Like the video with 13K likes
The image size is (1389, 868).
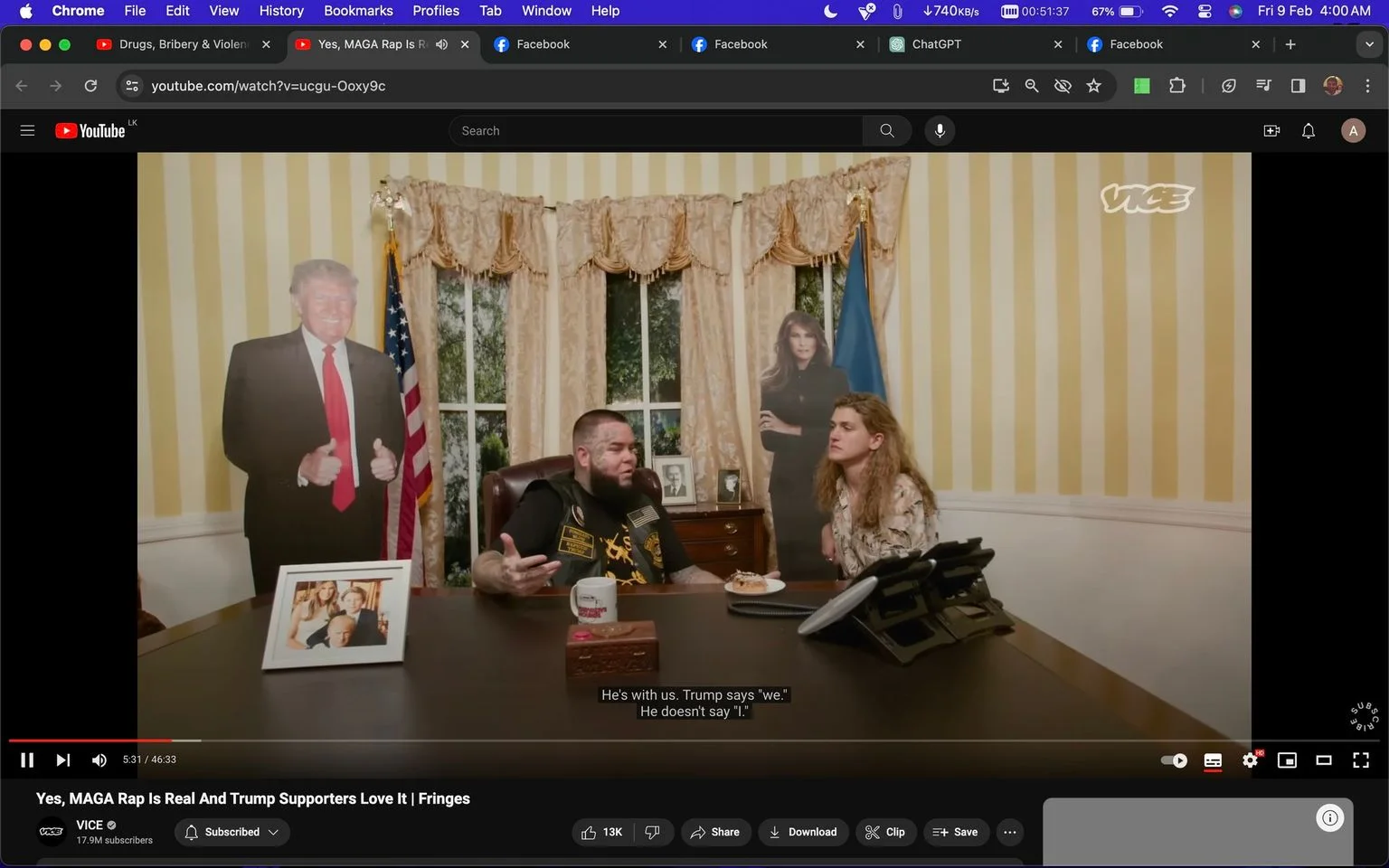click(602, 832)
